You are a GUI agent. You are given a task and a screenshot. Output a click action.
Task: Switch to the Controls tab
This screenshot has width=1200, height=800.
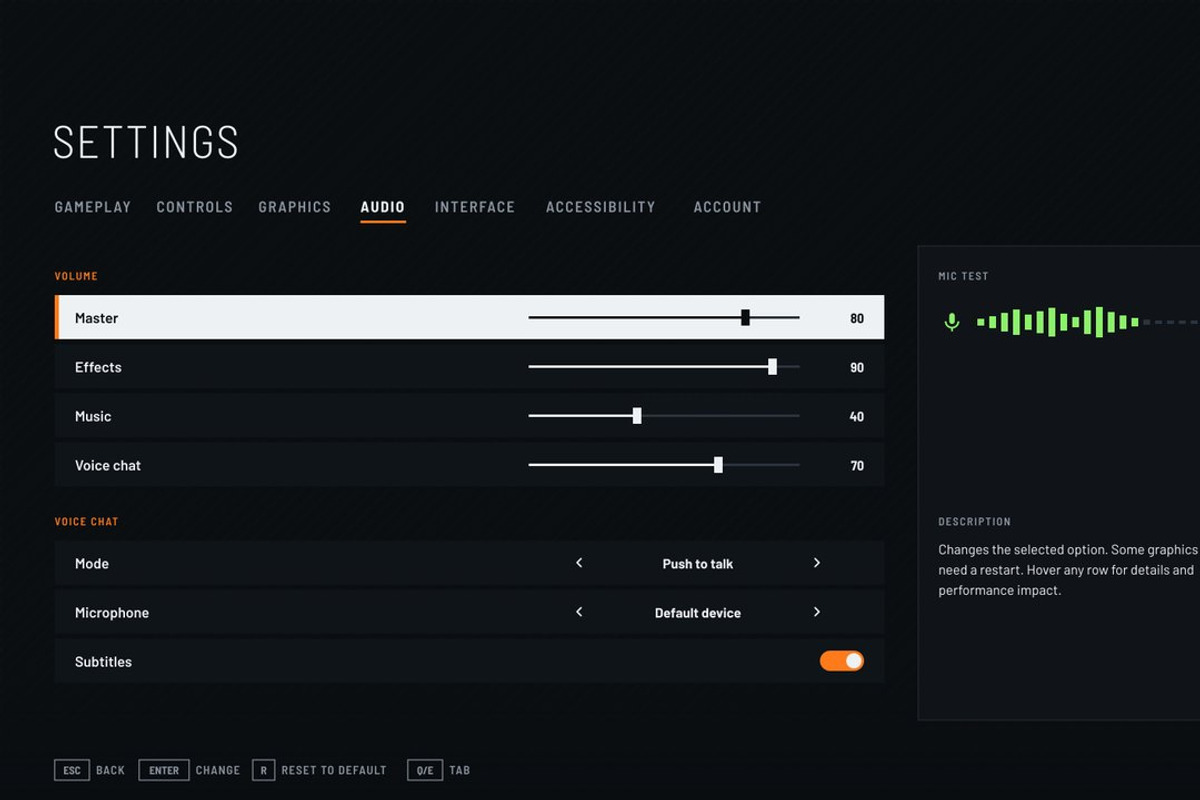point(195,207)
